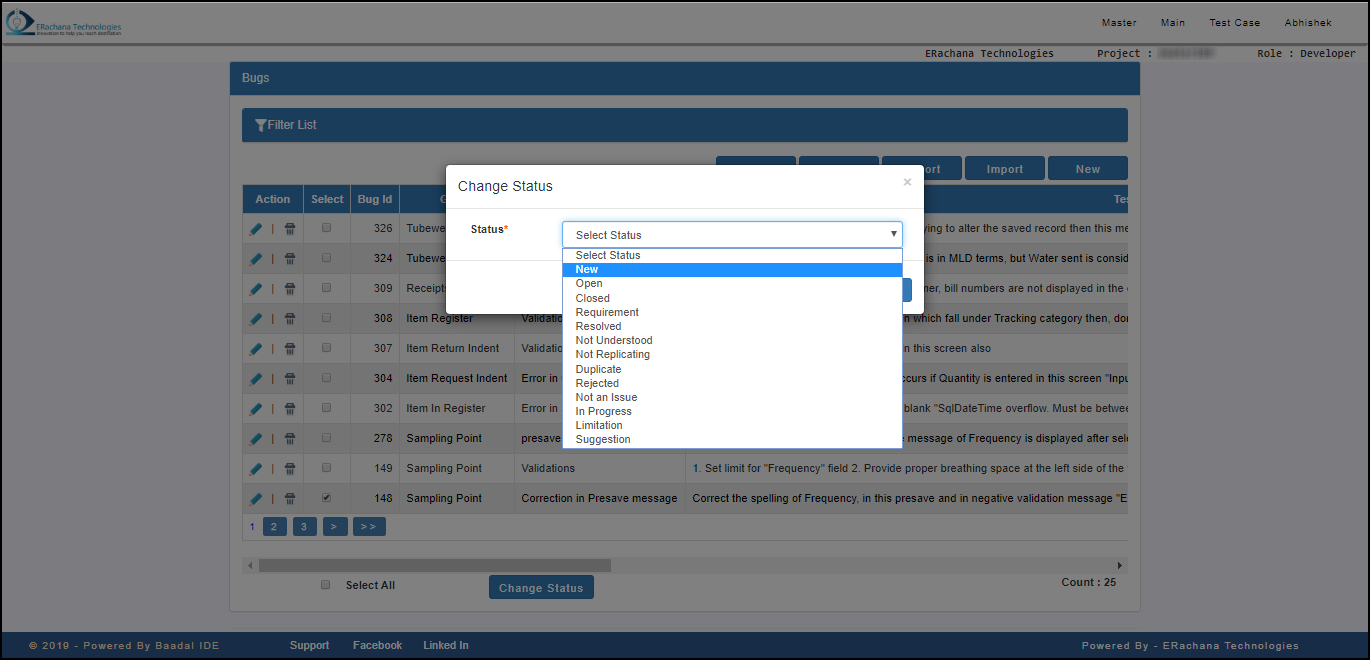The image size is (1370, 660).
Task: Edit bug 308 with pencil icon
Action: [256, 319]
